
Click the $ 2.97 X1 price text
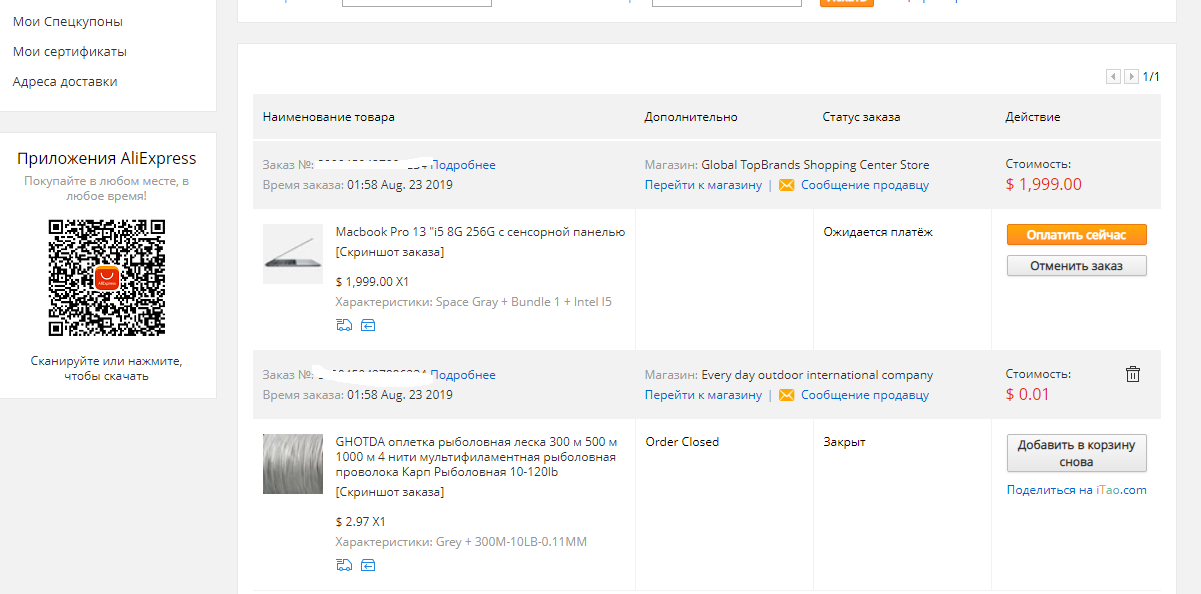click(361, 522)
